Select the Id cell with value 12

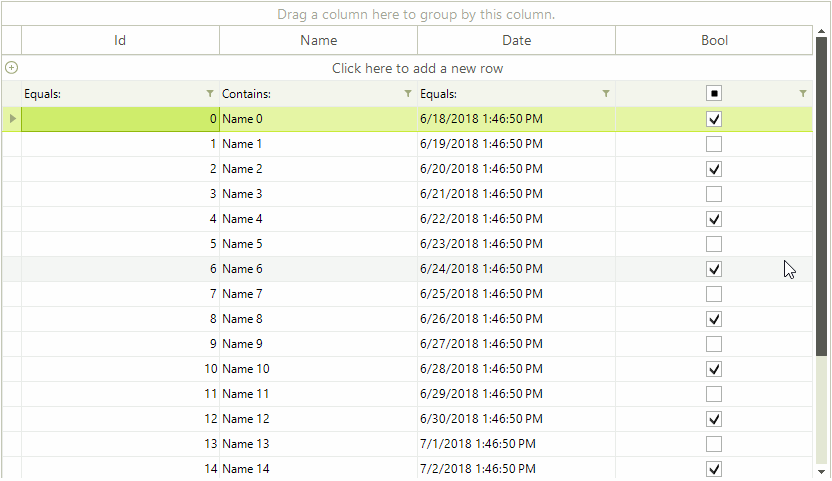(x=120, y=419)
